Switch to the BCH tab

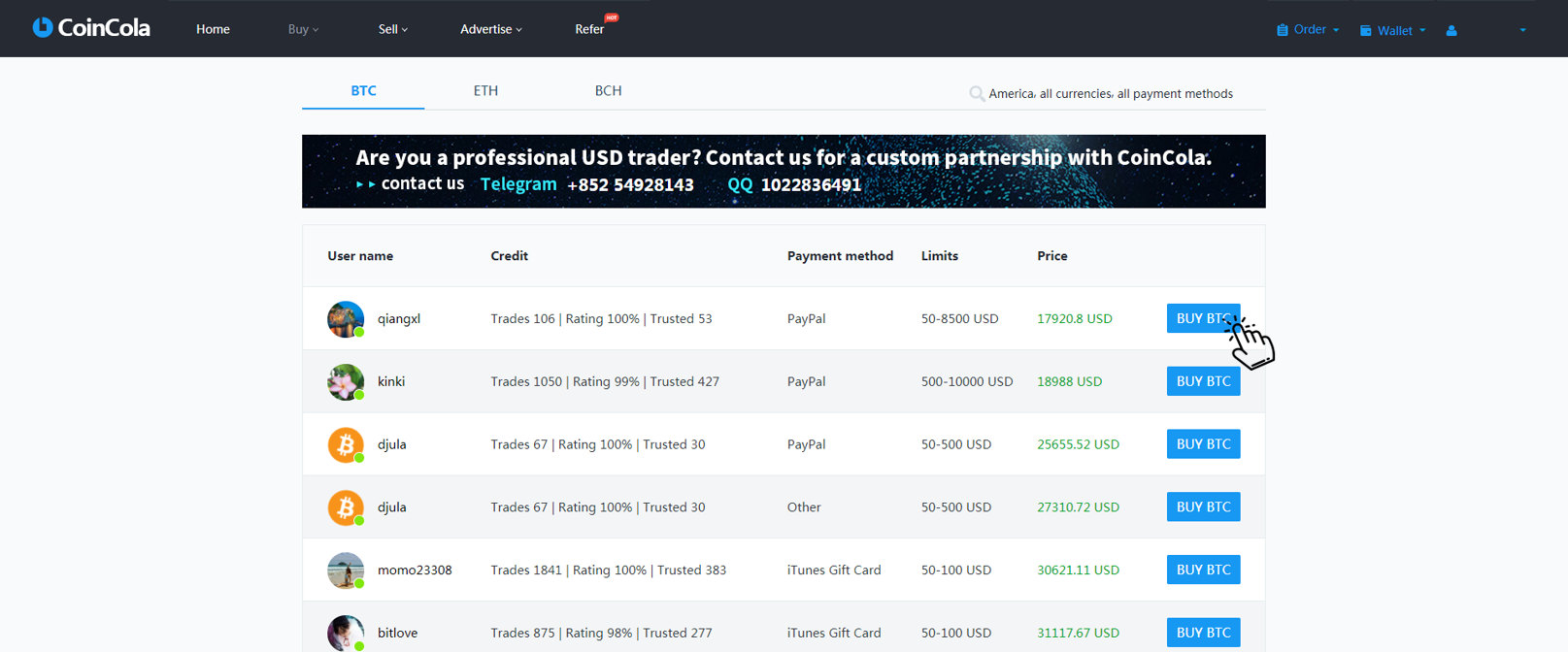point(608,90)
